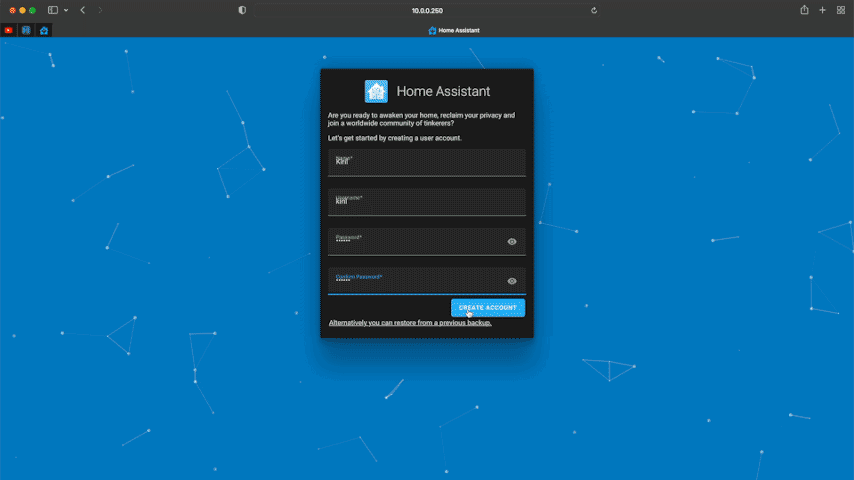Focus the Name input field
This screenshot has width=854, height=480.
[426, 162]
